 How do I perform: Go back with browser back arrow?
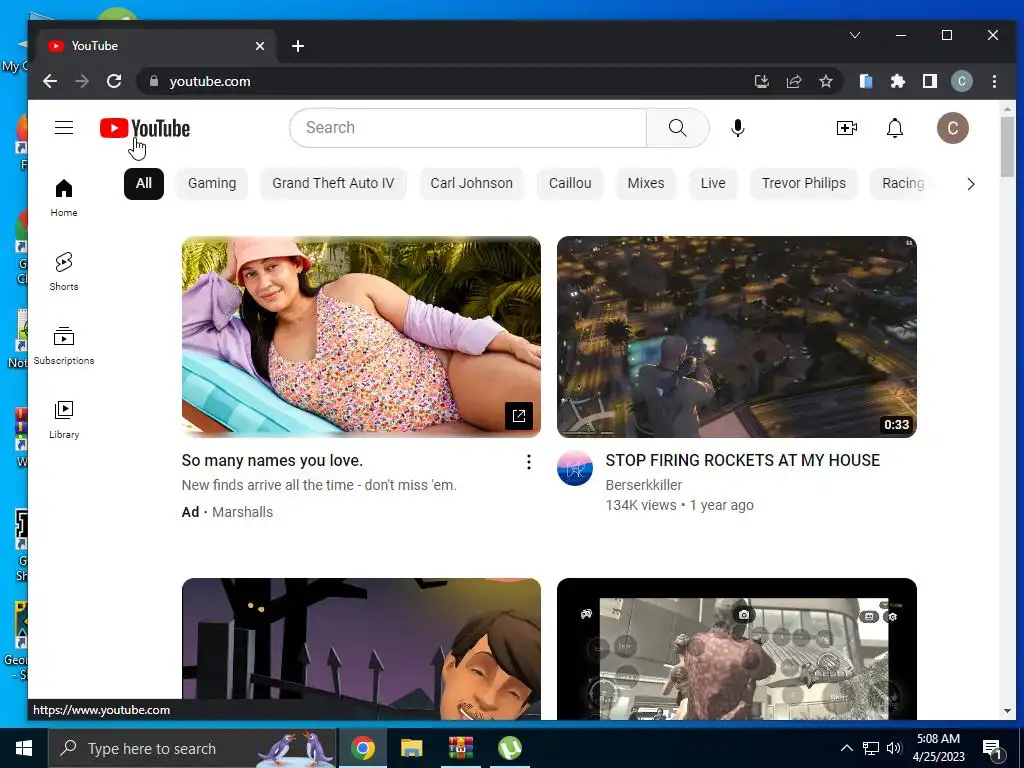click(x=50, y=81)
